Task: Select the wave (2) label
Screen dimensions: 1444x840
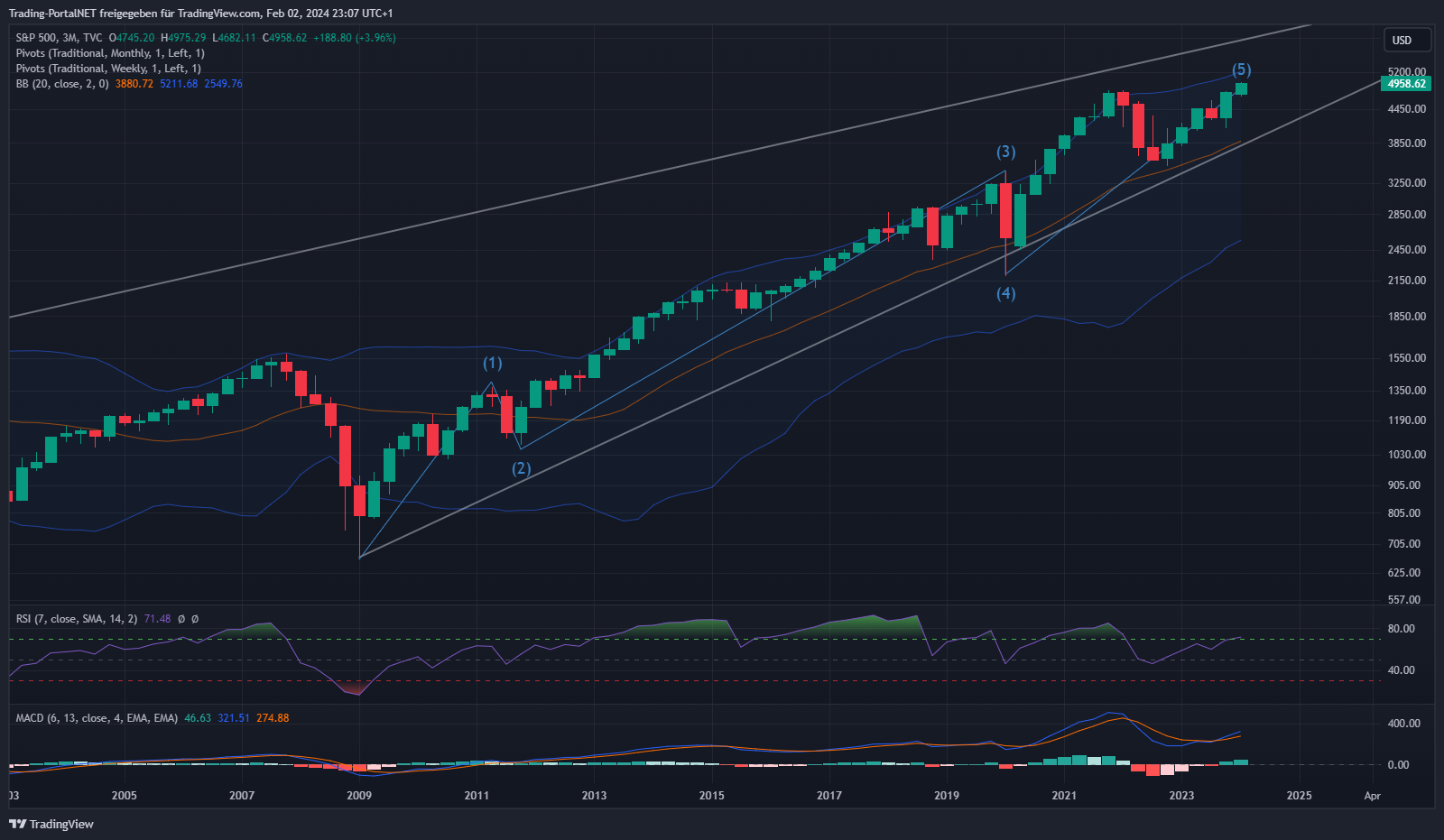Action: pos(522,468)
